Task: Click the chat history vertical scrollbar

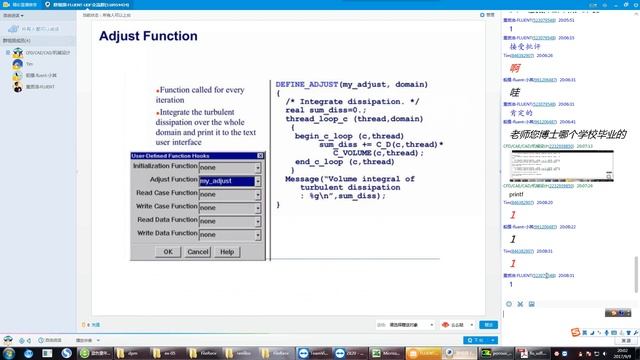Action: pyautogui.click(x=636, y=275)
